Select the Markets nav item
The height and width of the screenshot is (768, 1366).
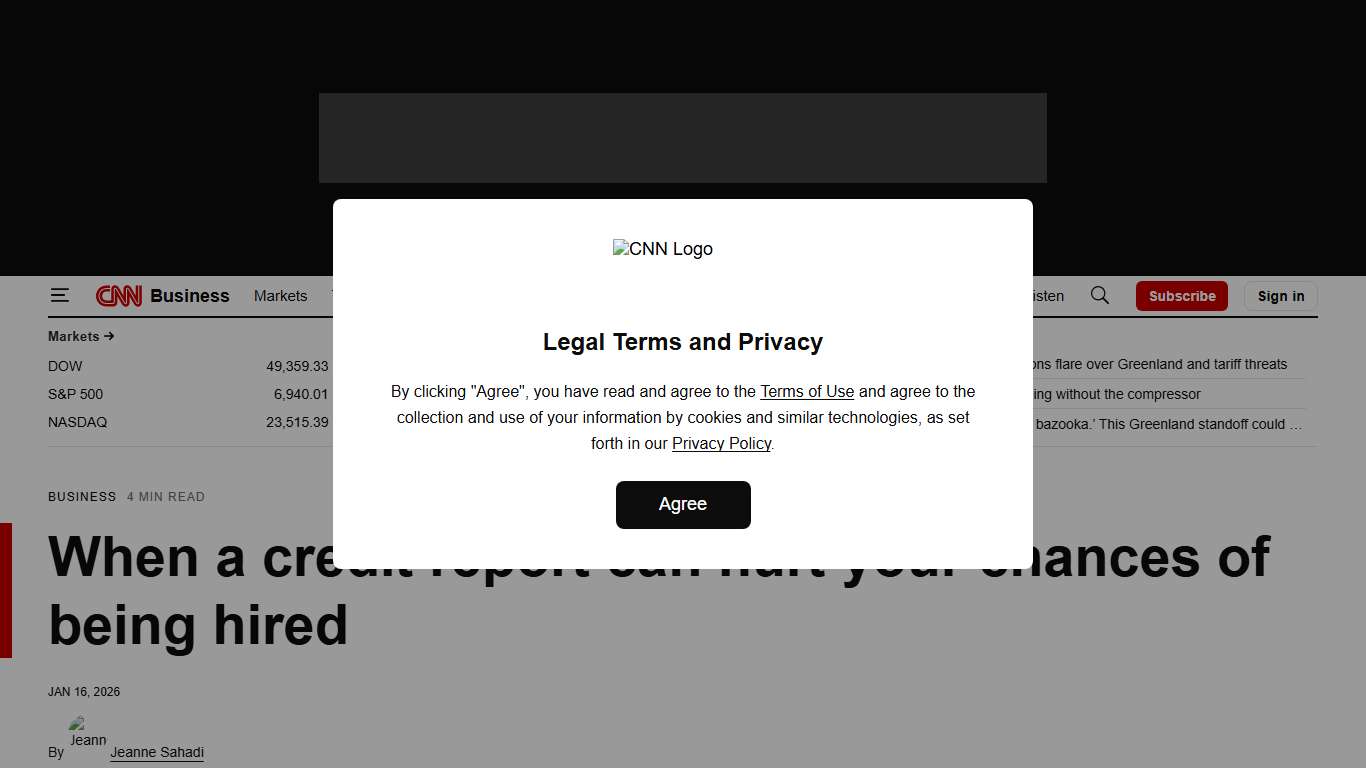[x=280, y=296]
